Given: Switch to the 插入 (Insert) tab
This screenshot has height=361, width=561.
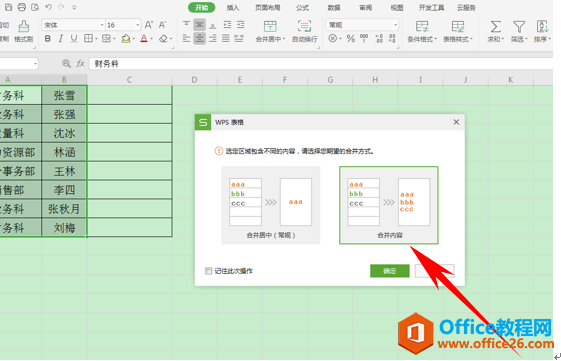Looking at the screenshot, I should (x=233, y=8).
